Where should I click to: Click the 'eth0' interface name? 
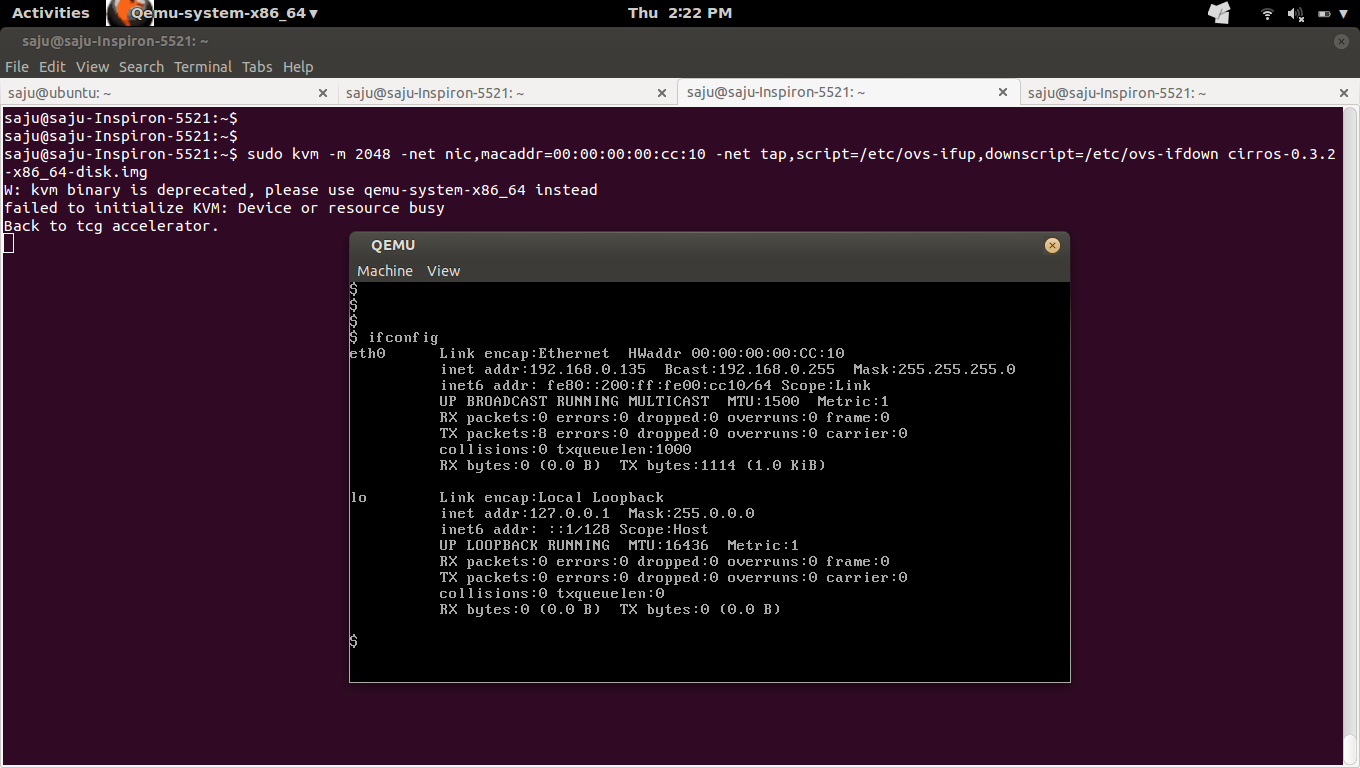point(367,354)
